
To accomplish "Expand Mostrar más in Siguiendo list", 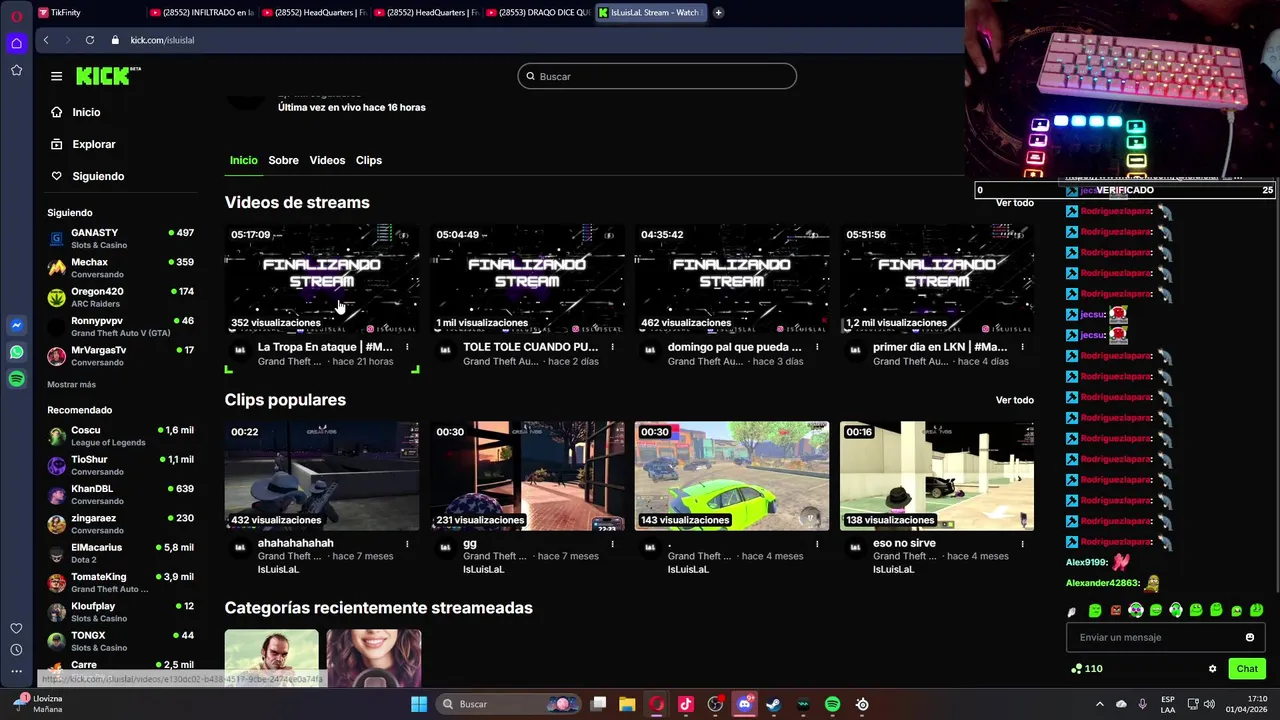I will (x=71, y=385).
